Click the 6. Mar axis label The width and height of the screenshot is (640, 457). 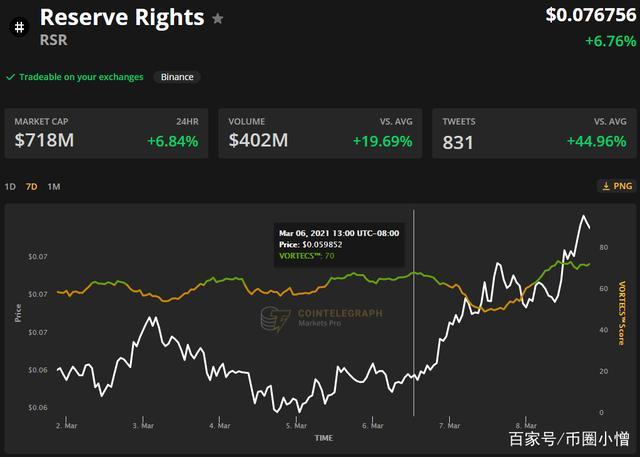(x=373, y=426)
